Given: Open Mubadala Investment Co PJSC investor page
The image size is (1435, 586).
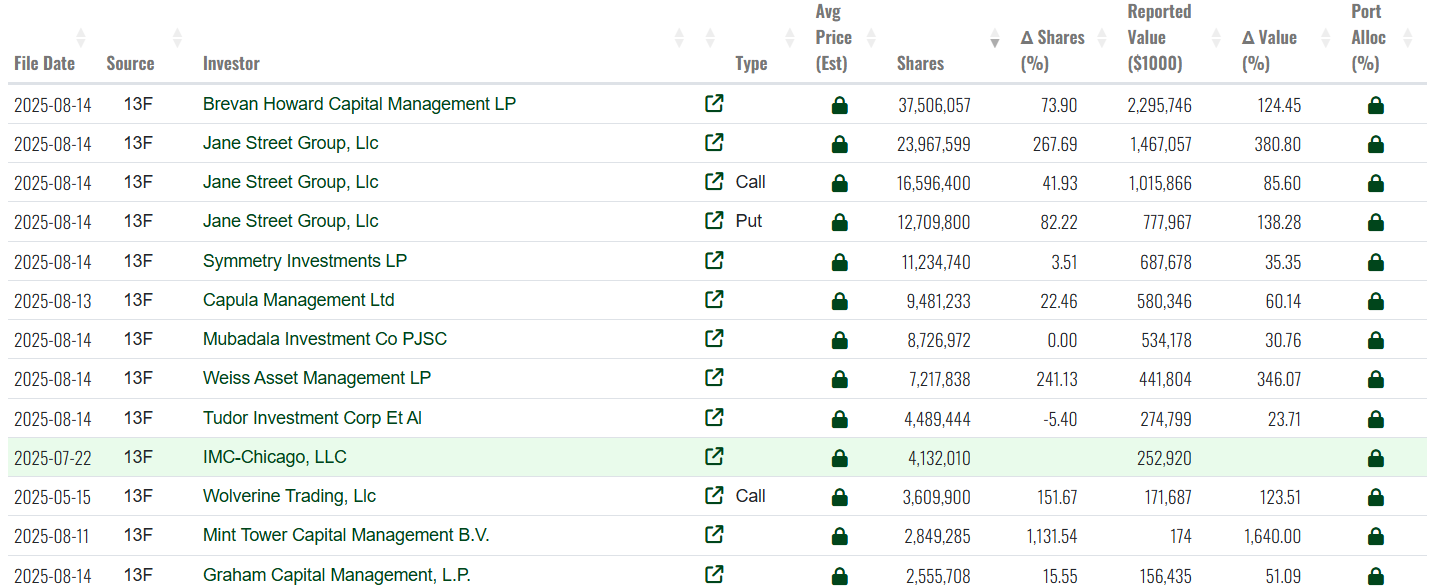Looking at the screenshot, I should 325,338.
